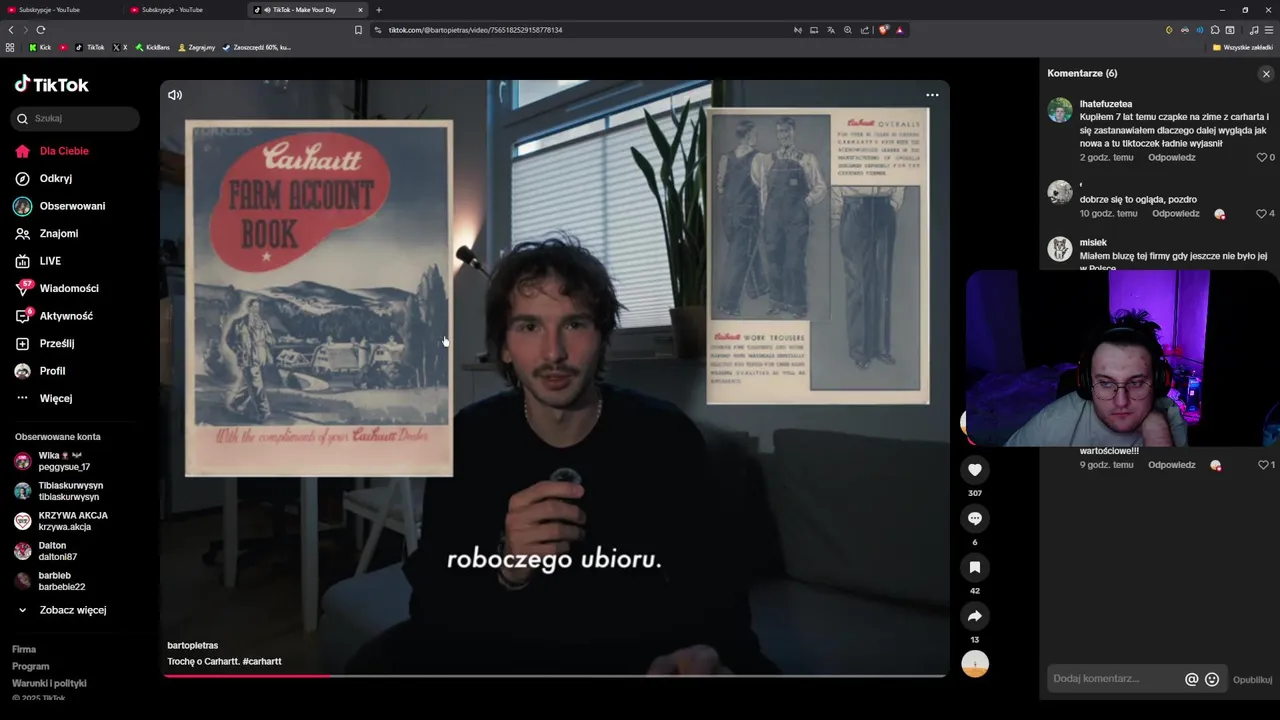Open the three-dot video options menu
Screen dimensions: 1280x720
tap(932, 95)
